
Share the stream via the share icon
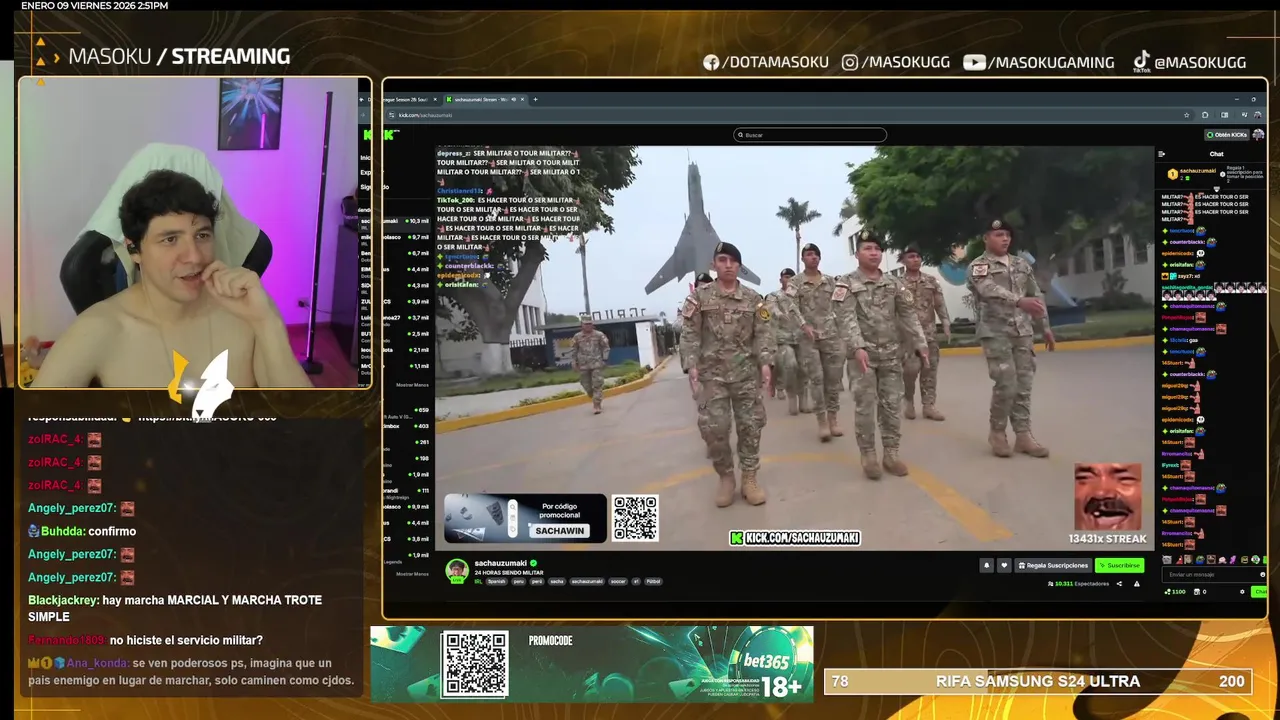1119,584
